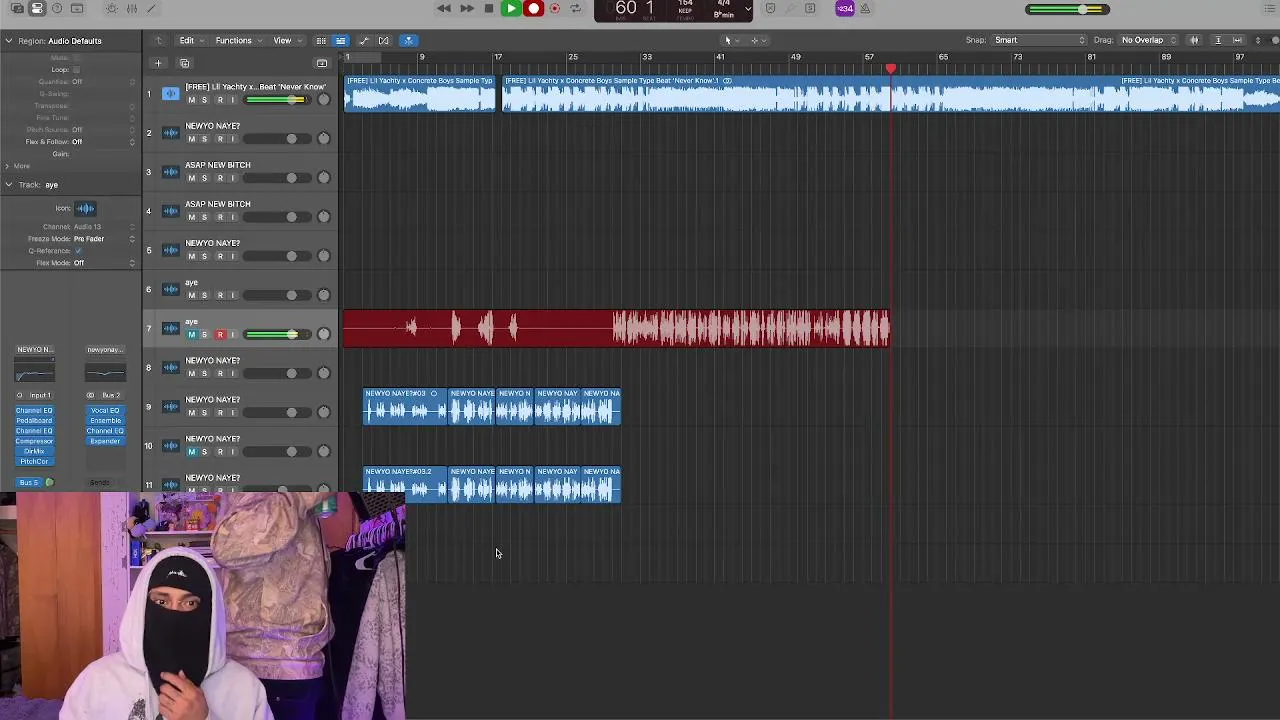Unmute track 10 NEWYO NAYE?
The image size is (1280, 720).
tap(191, 452)
